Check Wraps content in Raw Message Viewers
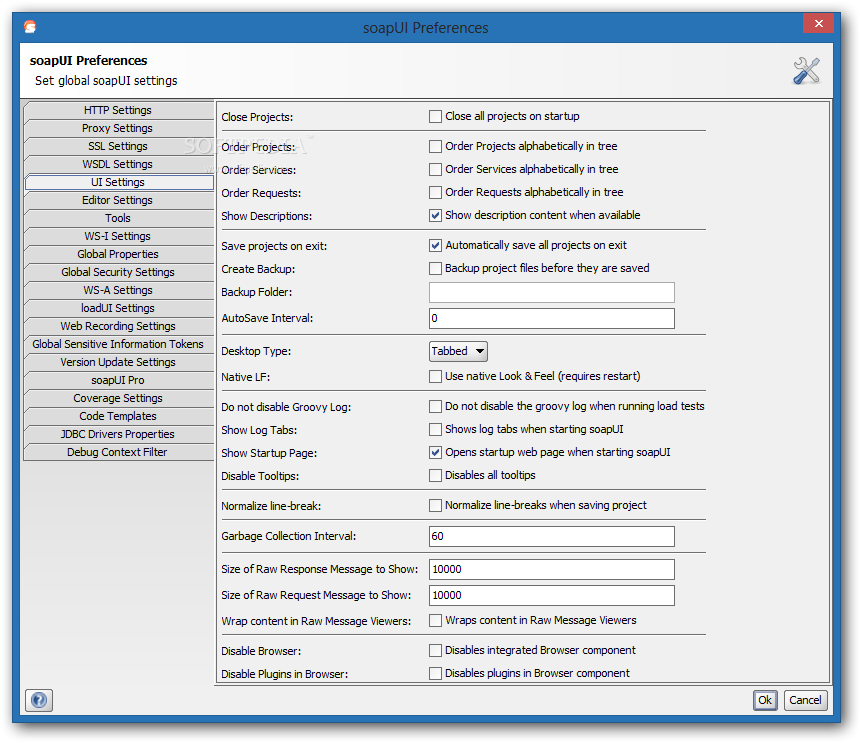This screenshot has width=861, height=743. click(x=435, y=621)
